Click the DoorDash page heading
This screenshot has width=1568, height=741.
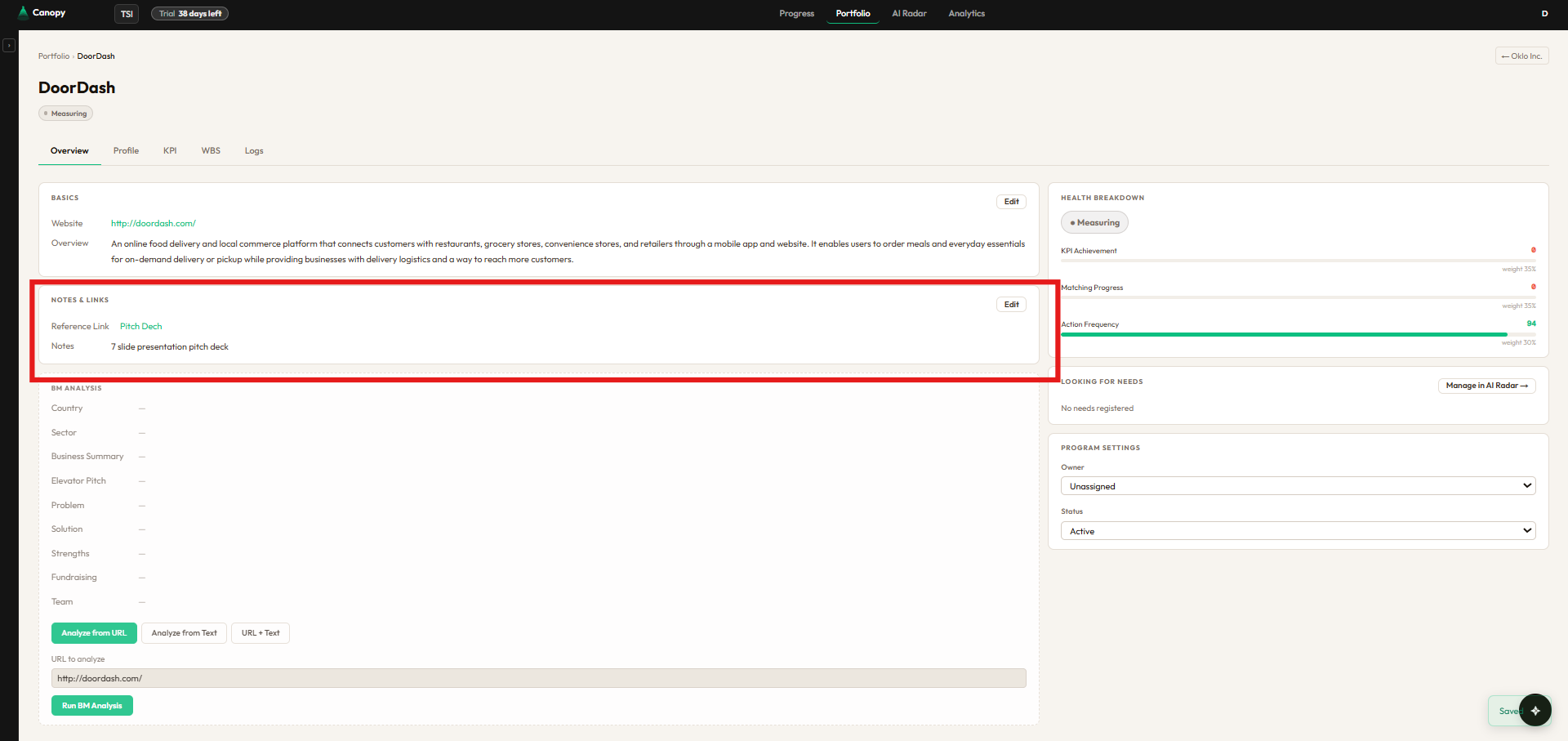click(x=77, y=87)
